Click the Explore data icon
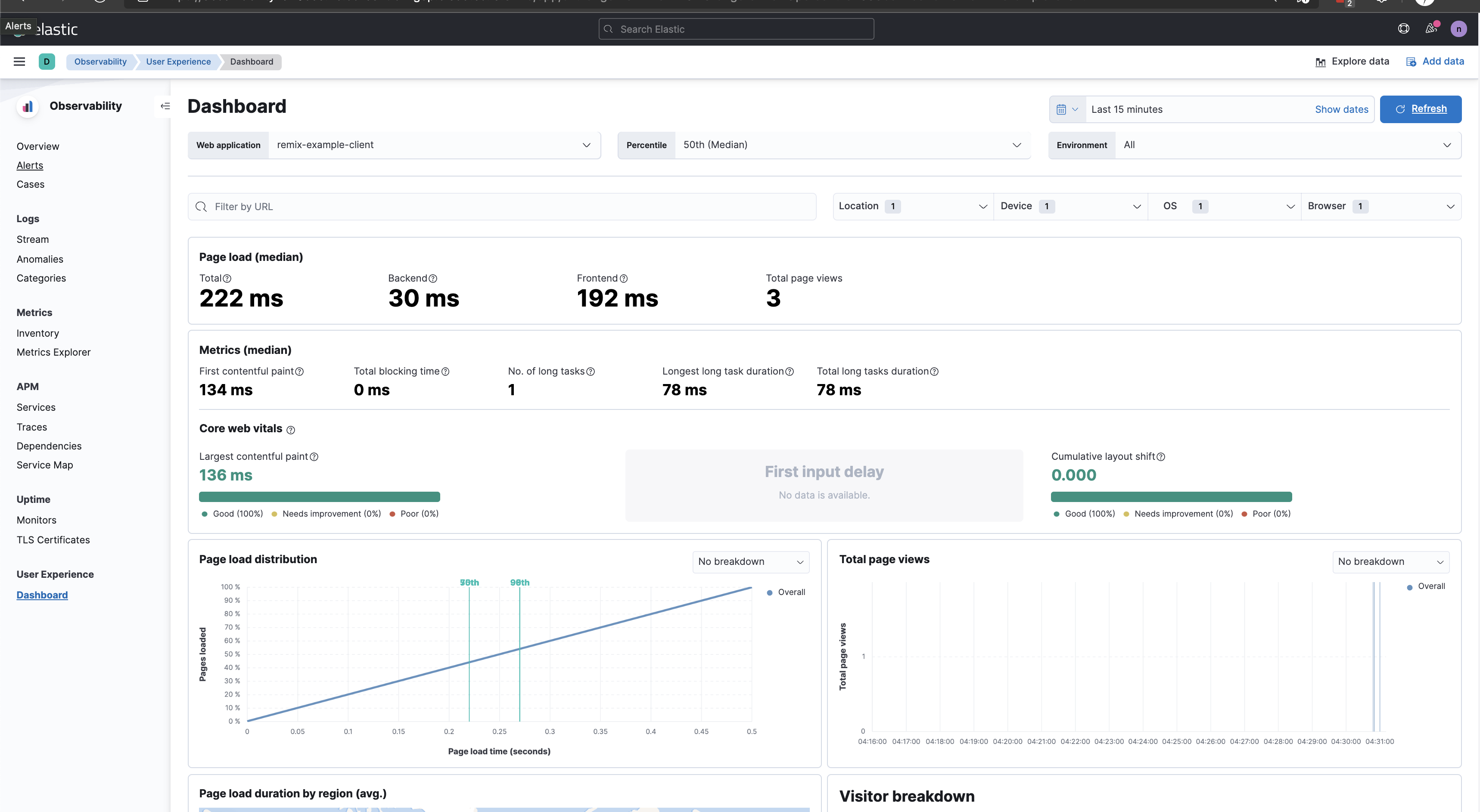This screenshot has height=812, width=1480. point(1321,62)
